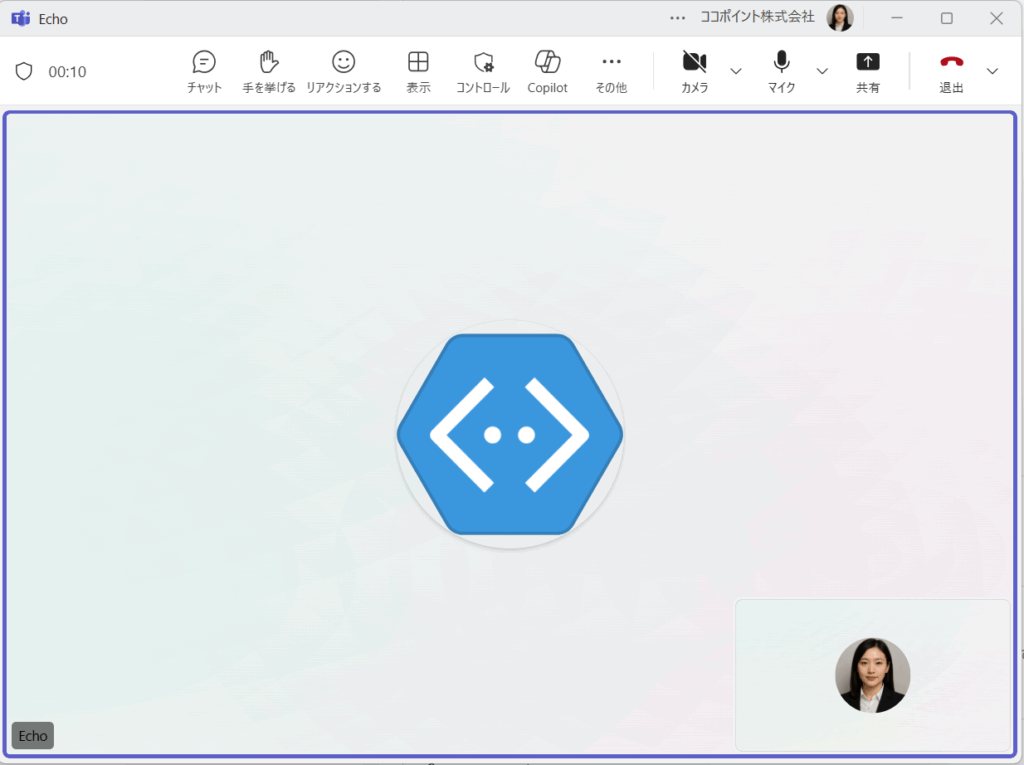Open the view (表示) layout options
Screen dimensions: 1024x765
pos(418,71)
